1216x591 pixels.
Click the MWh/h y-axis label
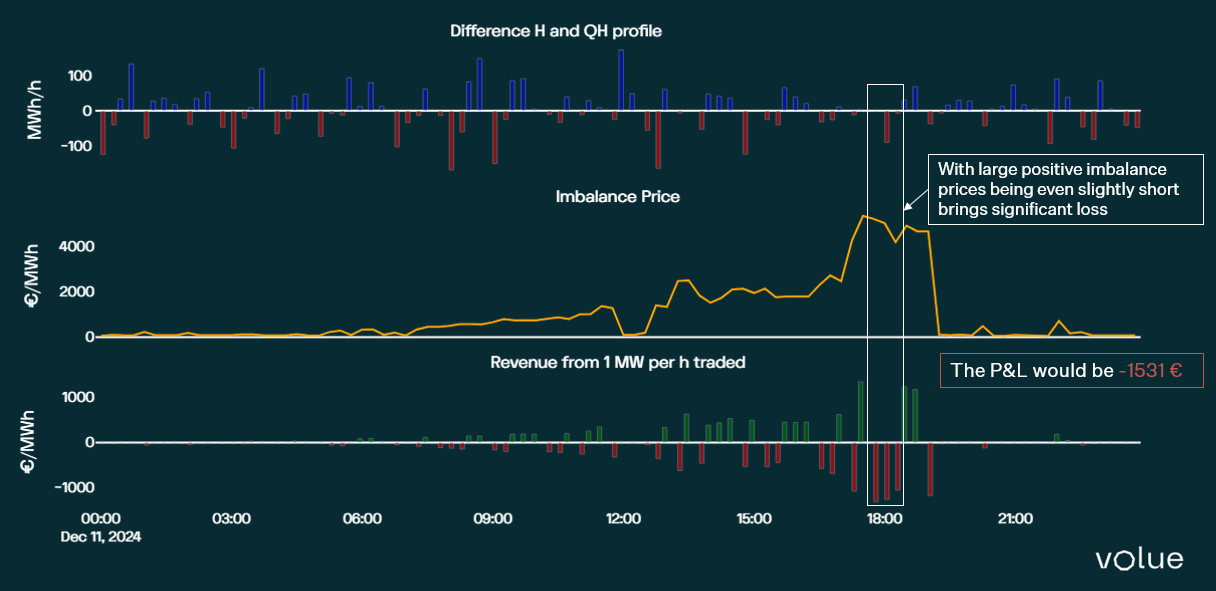(34, 111)
